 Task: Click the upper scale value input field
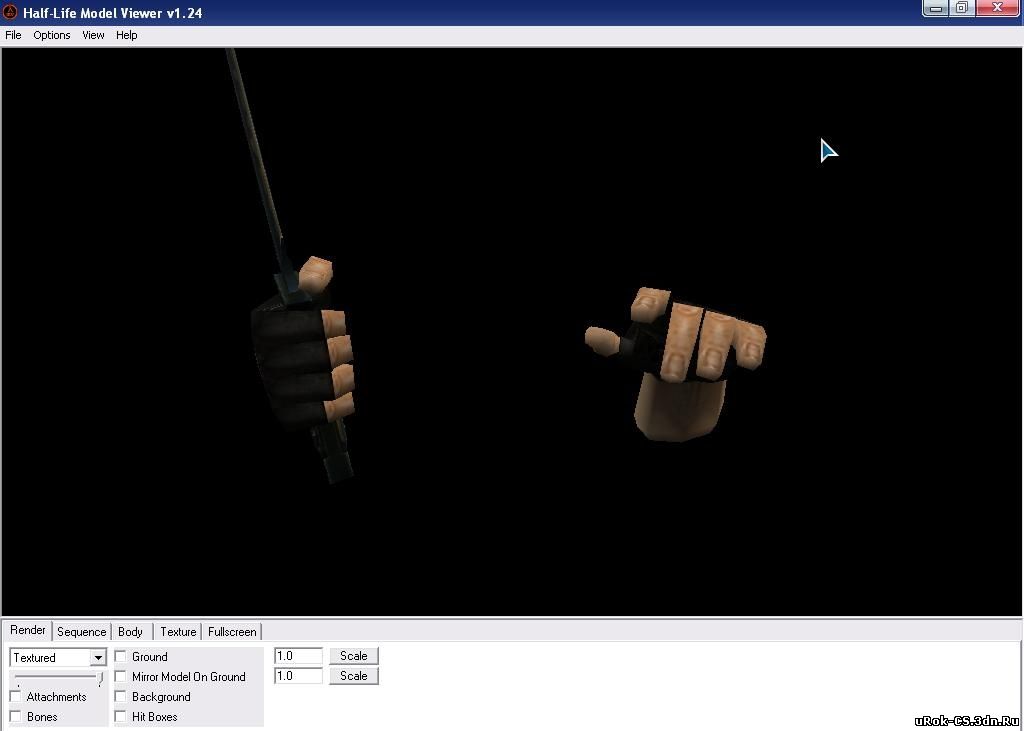coord(298,656)
